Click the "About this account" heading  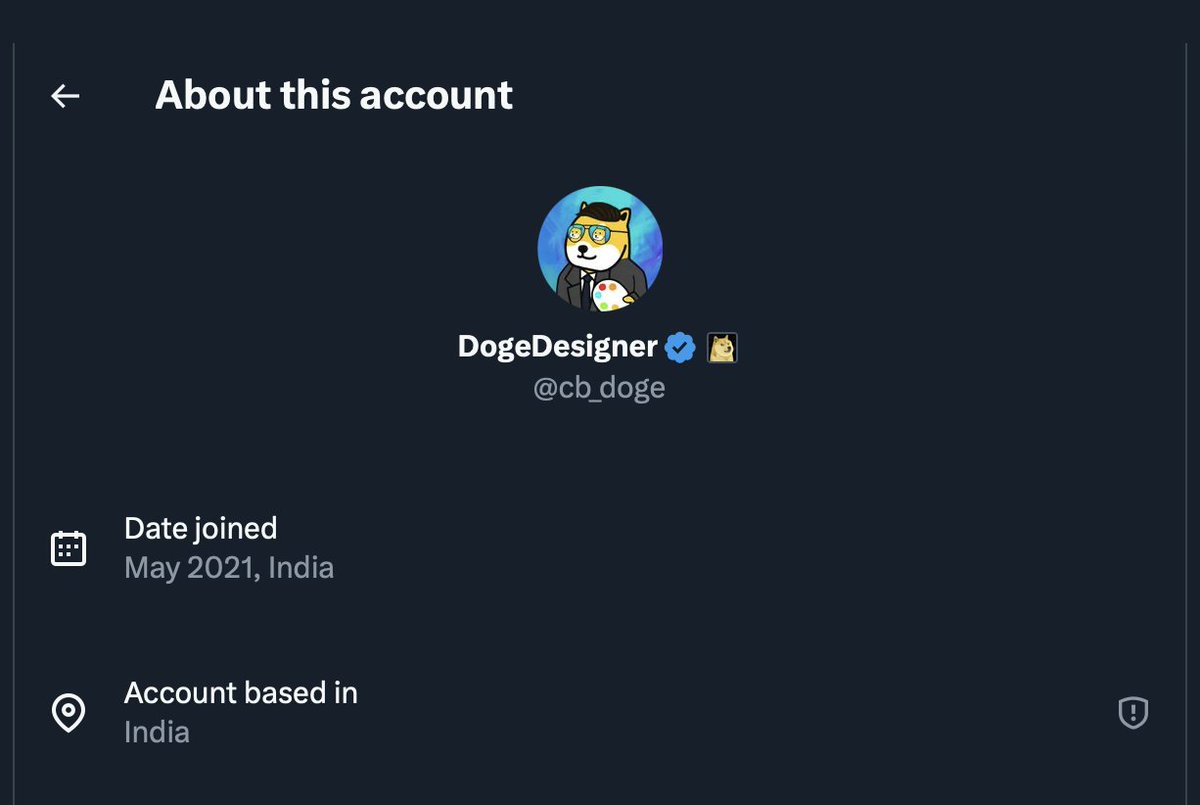tap(334, 95)
